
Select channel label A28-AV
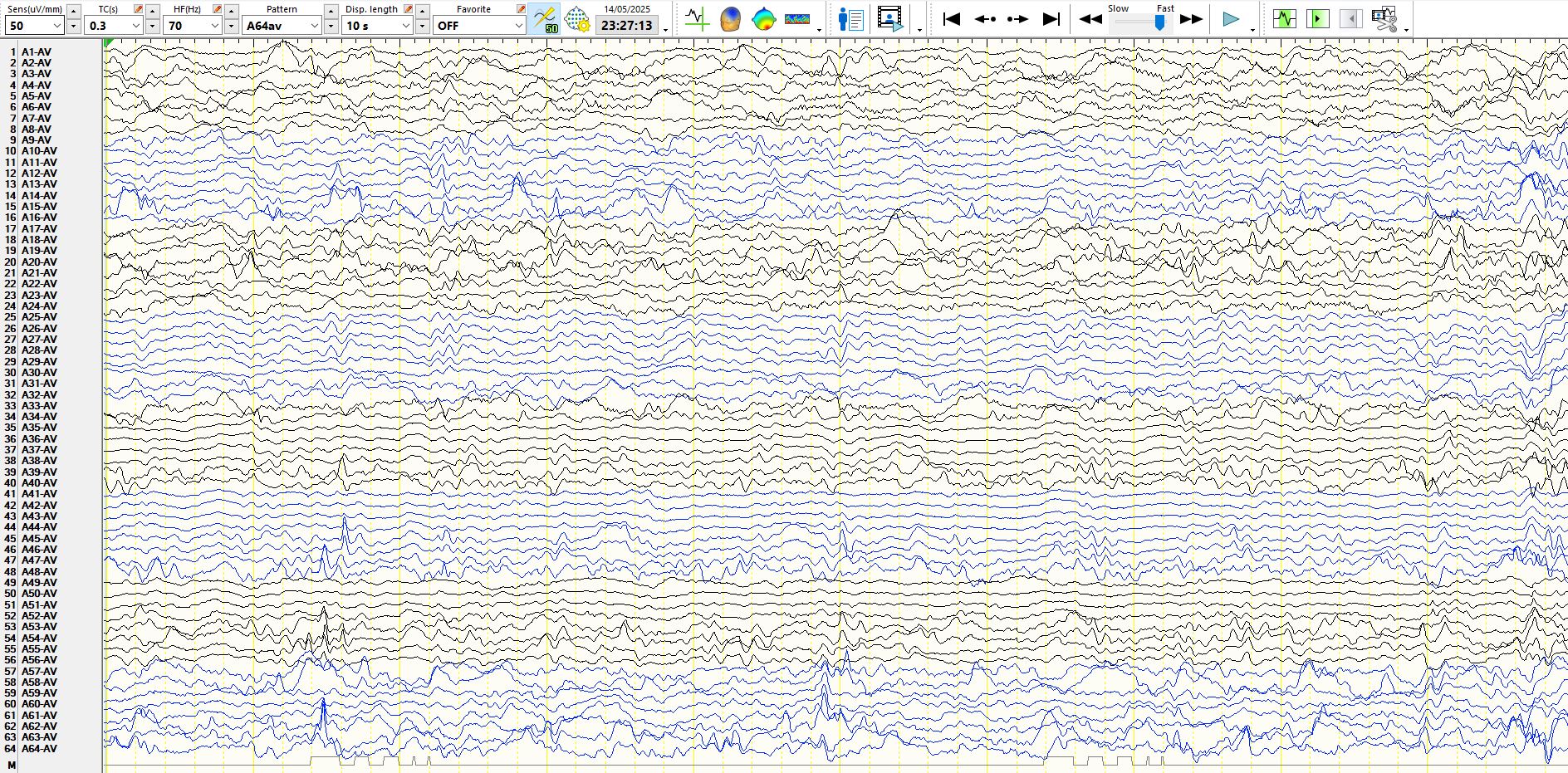[39, 350]
